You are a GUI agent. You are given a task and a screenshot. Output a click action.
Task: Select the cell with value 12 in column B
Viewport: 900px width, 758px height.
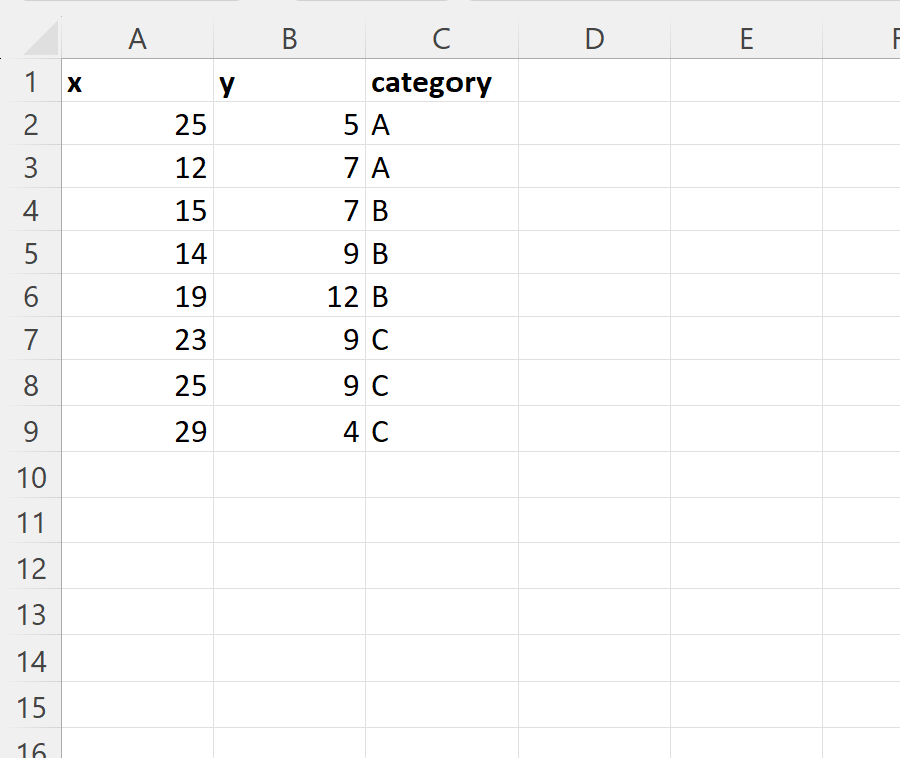(x=289, y=296)
